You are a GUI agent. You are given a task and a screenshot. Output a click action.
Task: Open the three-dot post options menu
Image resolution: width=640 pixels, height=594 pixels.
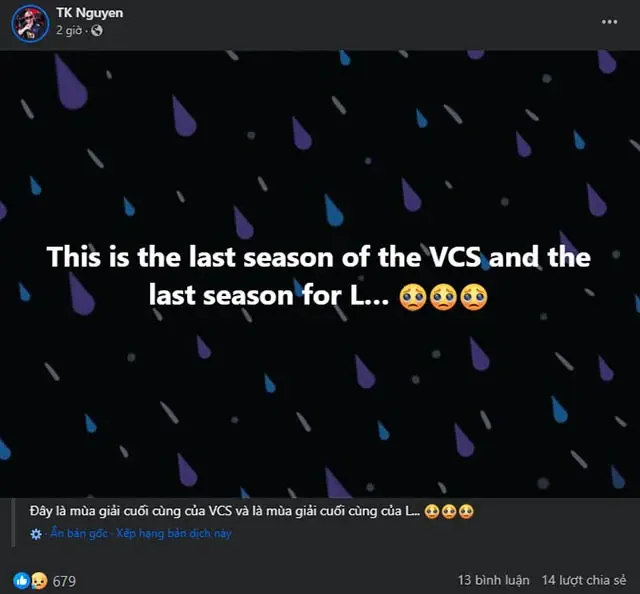pos(609,22)
